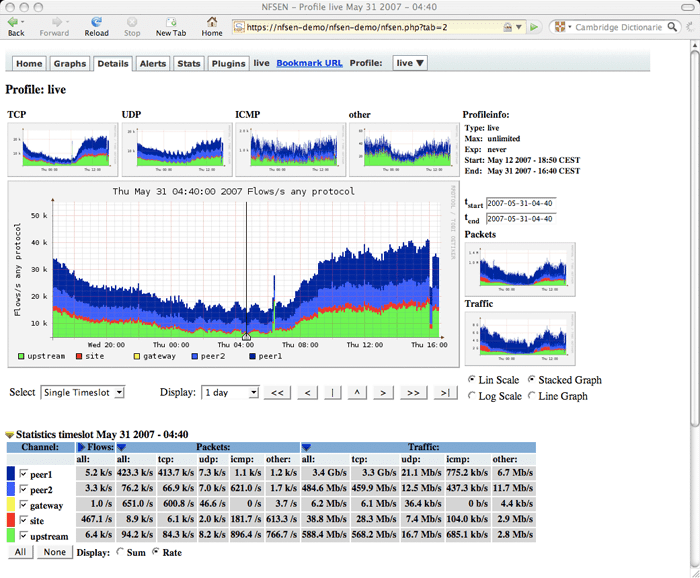Open the Home tab
700x578 pixels.
pyautogui.click(x=29, y=63)
